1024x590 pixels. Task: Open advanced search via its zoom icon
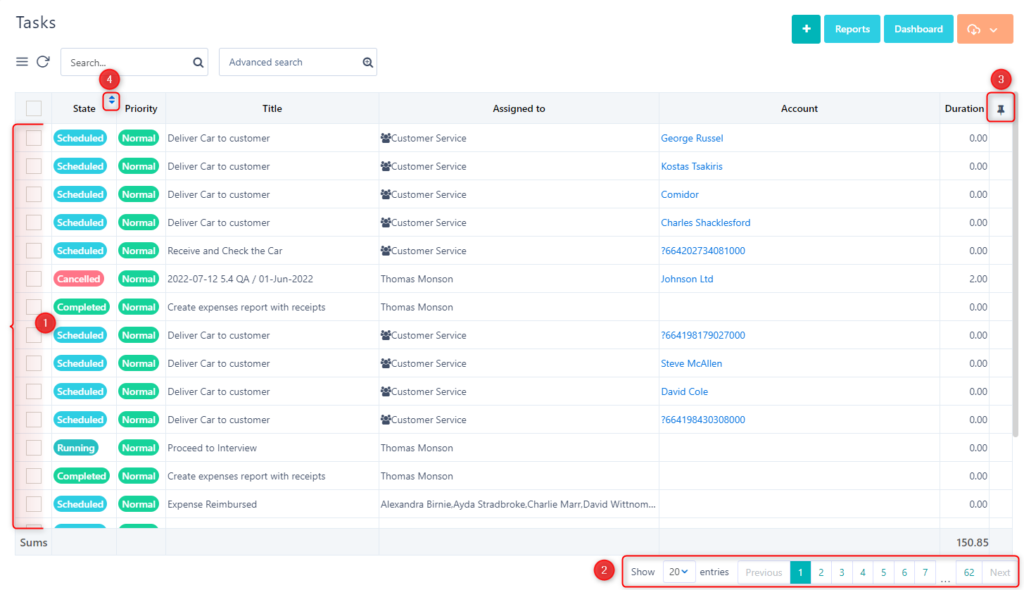(x=368, y=61)
